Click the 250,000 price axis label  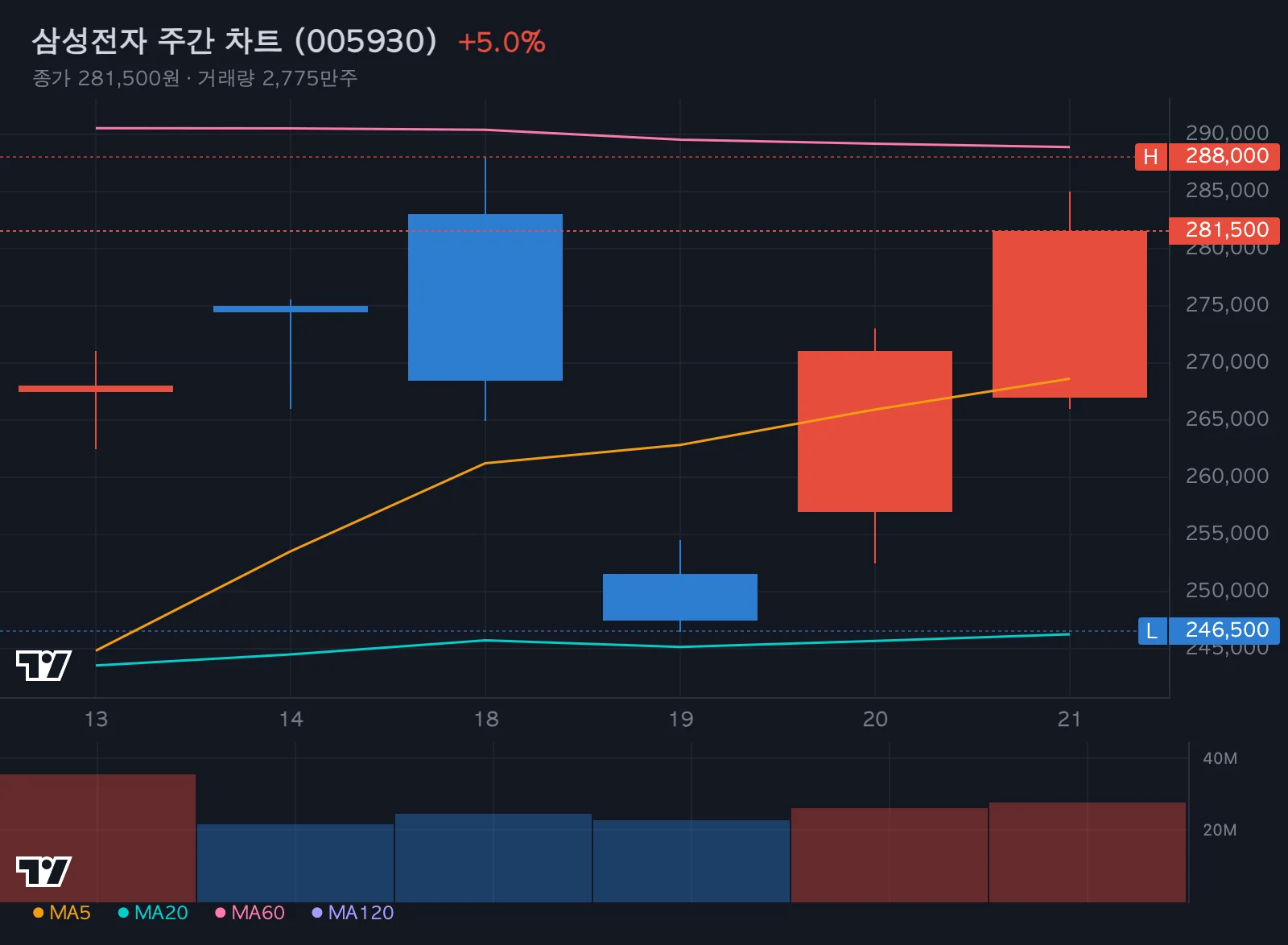coord(1227,591)
